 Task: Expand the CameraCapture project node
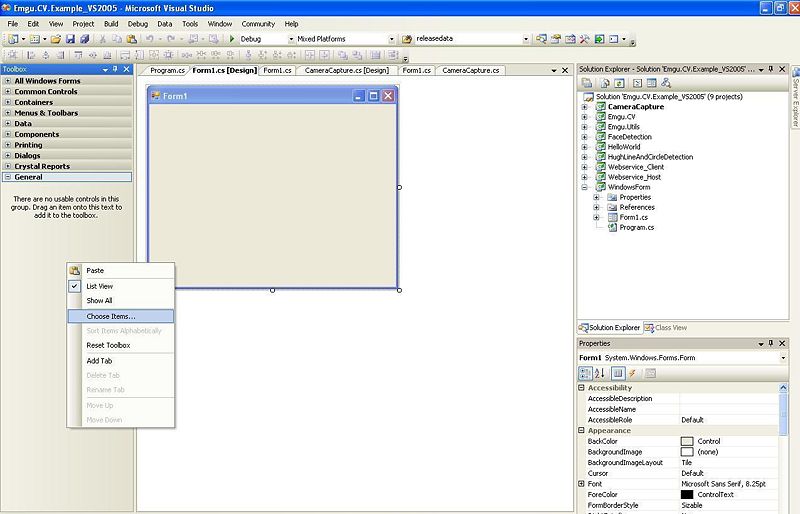pyautogui.click(x=585, y=107)
